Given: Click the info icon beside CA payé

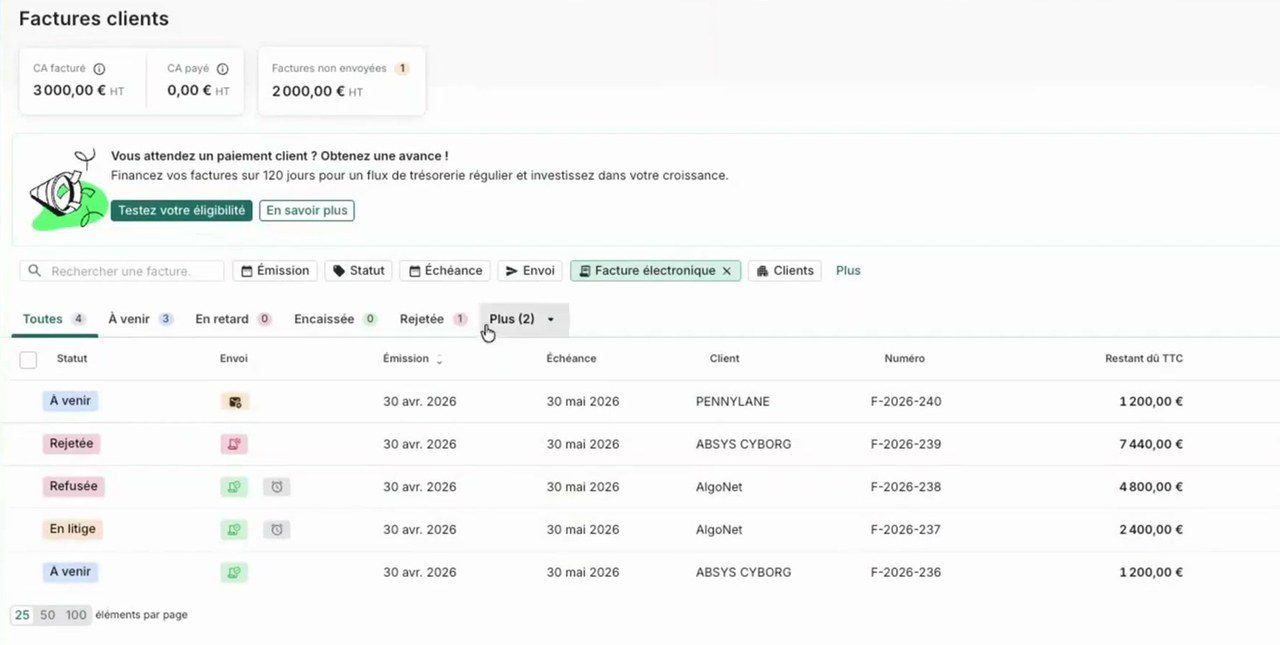Looking at the screenshot, I should tap(222, 69).
